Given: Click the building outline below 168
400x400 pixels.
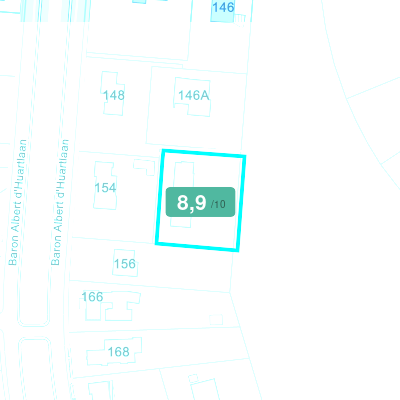Looking at the screenshot, I should click(99, 391).
